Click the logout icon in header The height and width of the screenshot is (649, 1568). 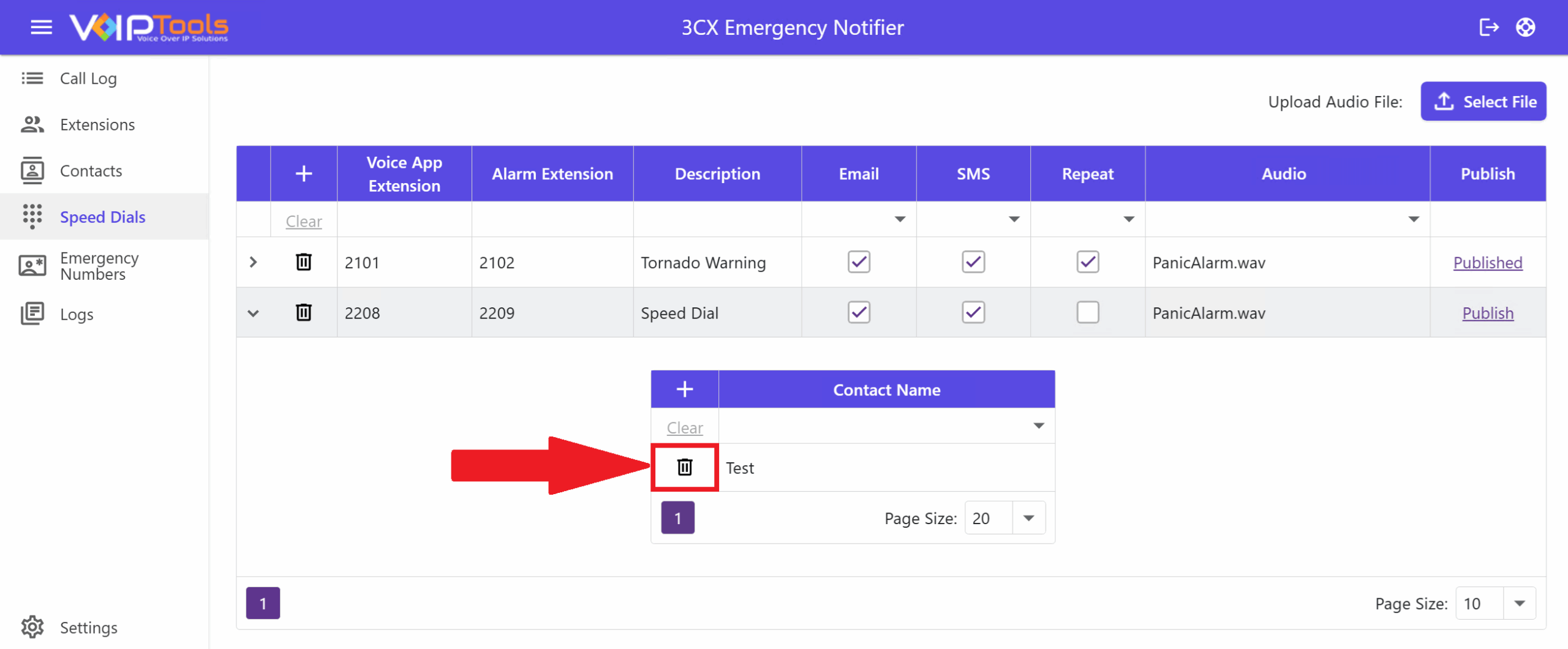coord(1488,28)
